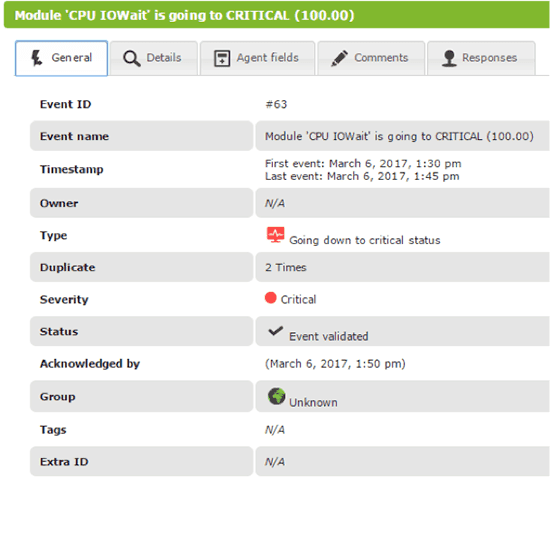
Task: Click the red critical status monitor icon
Action: click(275, 235)
